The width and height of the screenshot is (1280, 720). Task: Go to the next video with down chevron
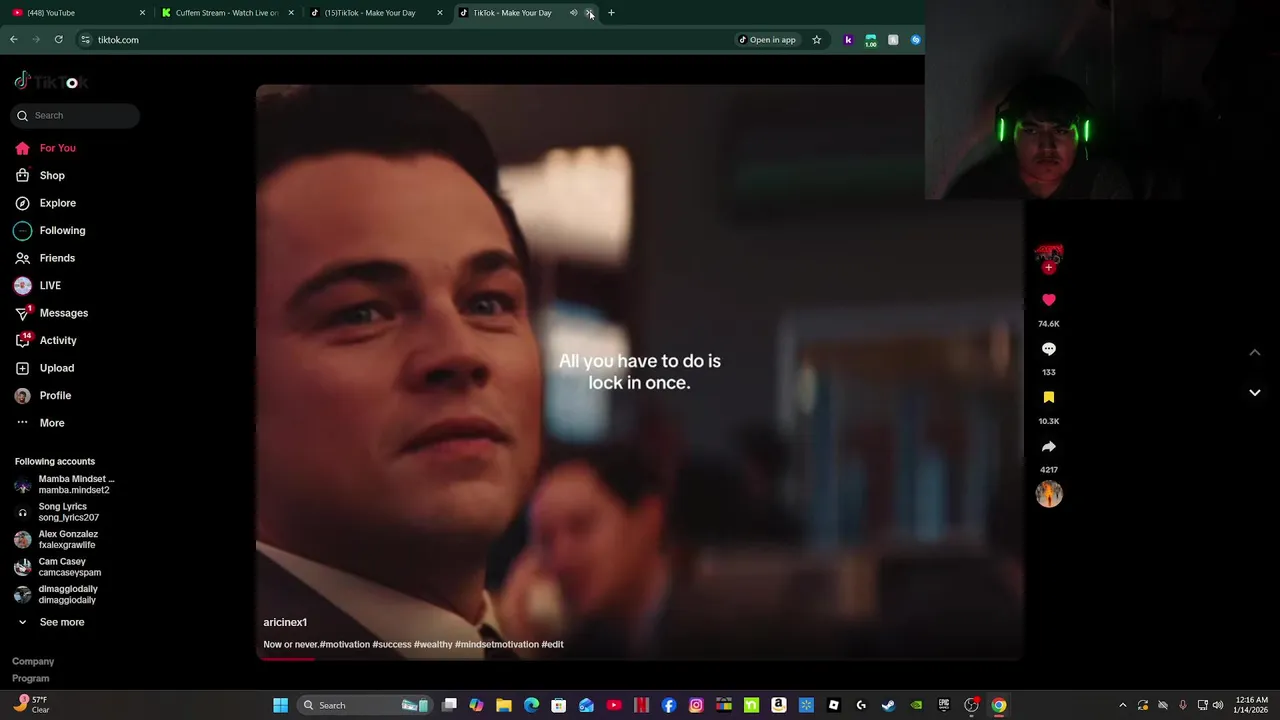pyautogui.click(x=1254, y=393)
